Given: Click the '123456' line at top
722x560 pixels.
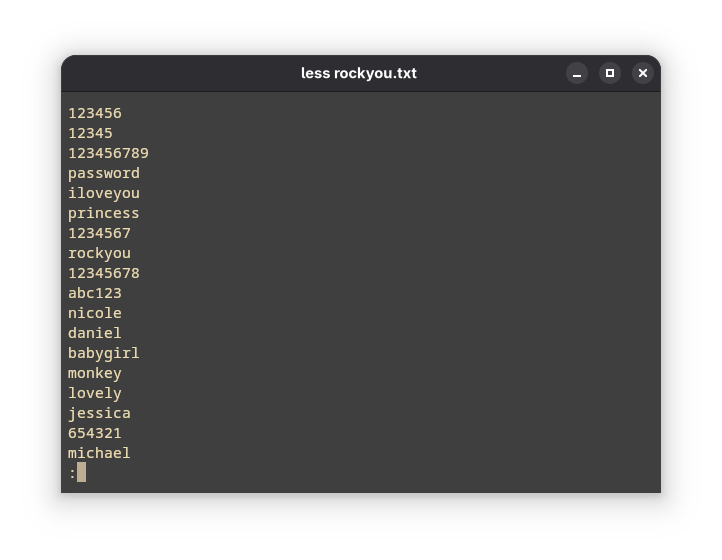Looking at the screenshot, I should [x=95, y=113].
